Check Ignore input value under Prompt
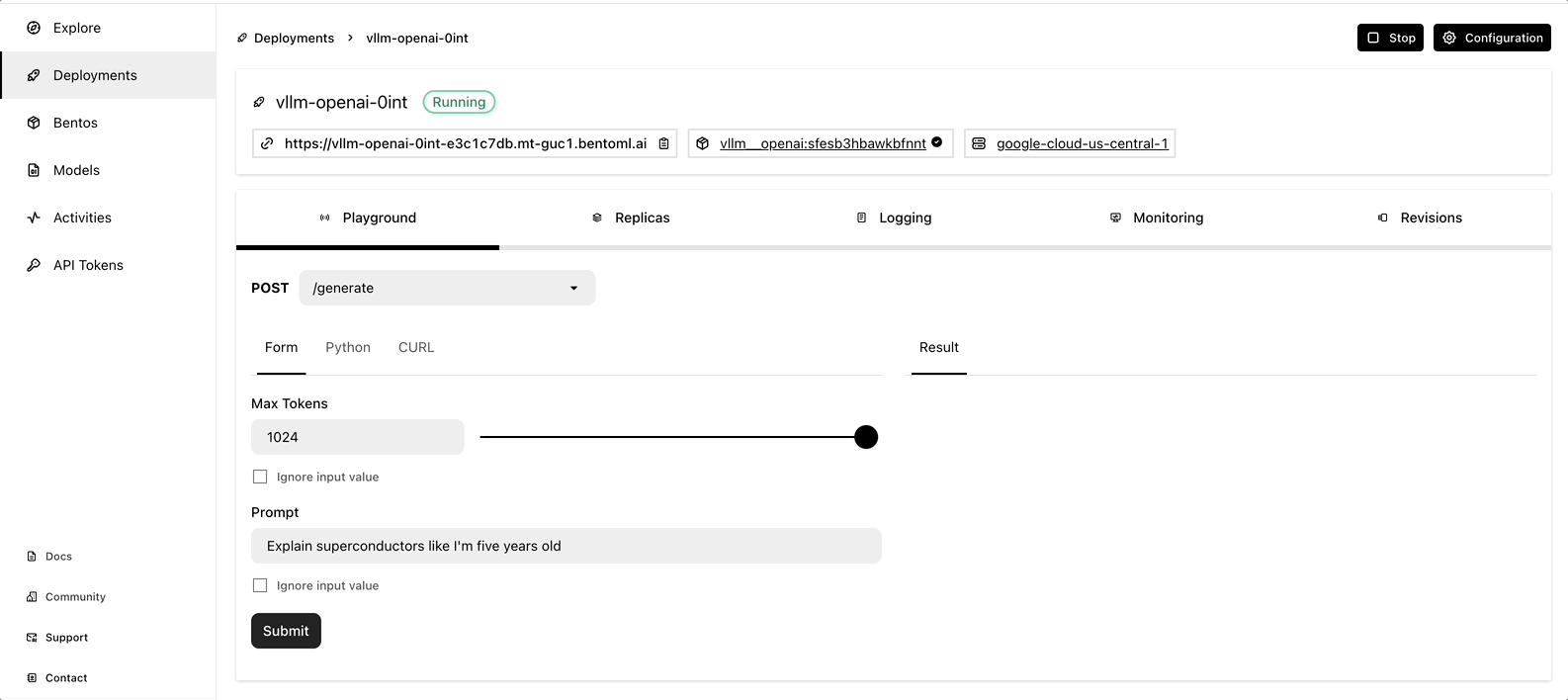The image size is (1568, 700). [260, 585]
